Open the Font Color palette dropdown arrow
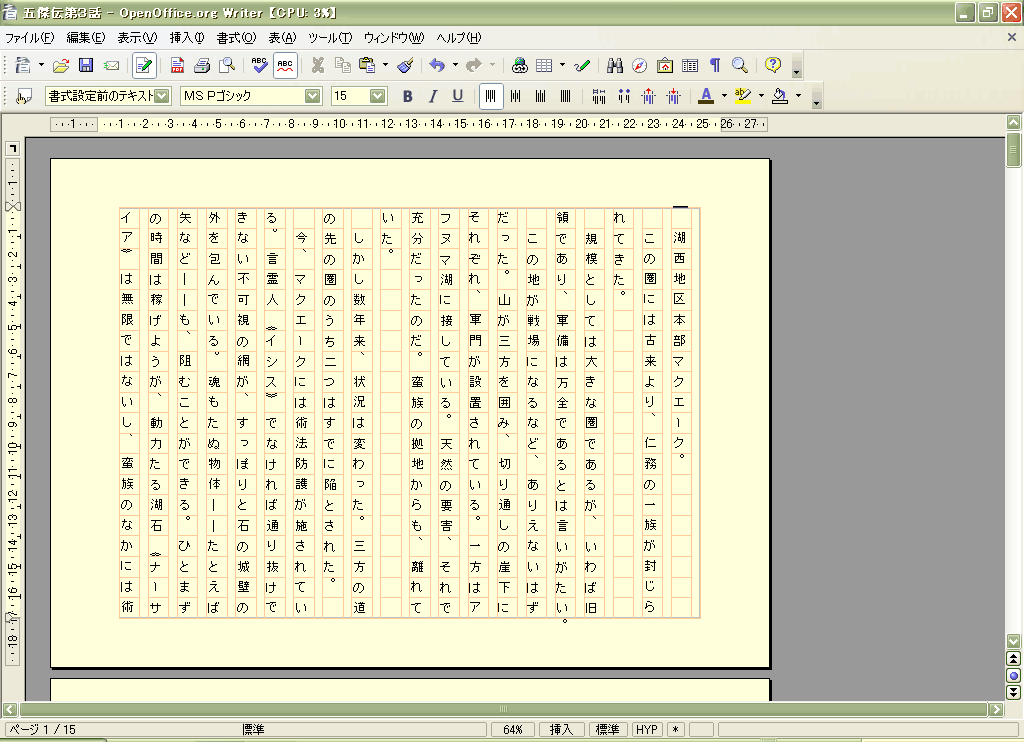The height and width of the screenshot is (742, 1024). point(724,96)
